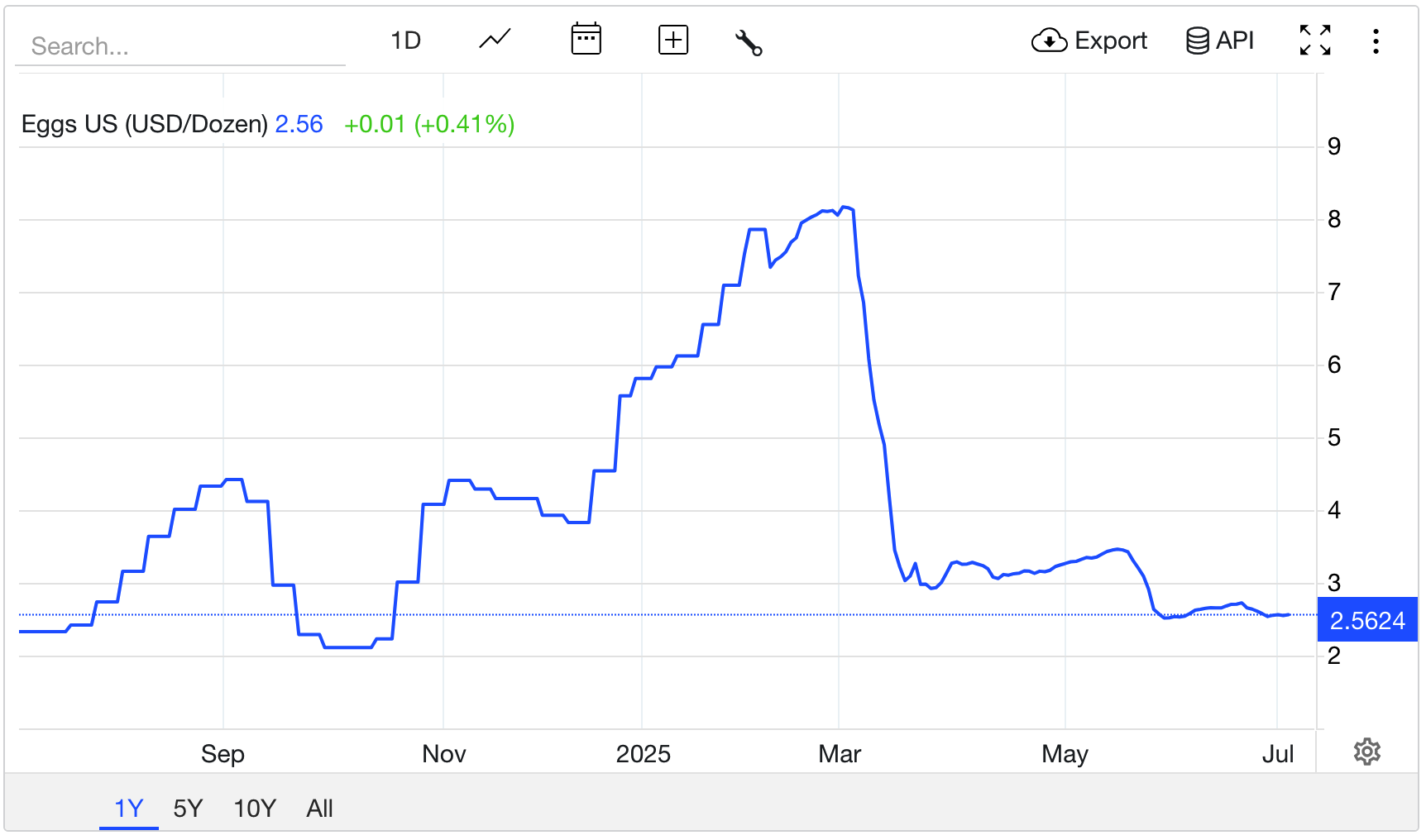Open the API data access button
The width and height of the screenshot is (1426, 840).
1220,40
